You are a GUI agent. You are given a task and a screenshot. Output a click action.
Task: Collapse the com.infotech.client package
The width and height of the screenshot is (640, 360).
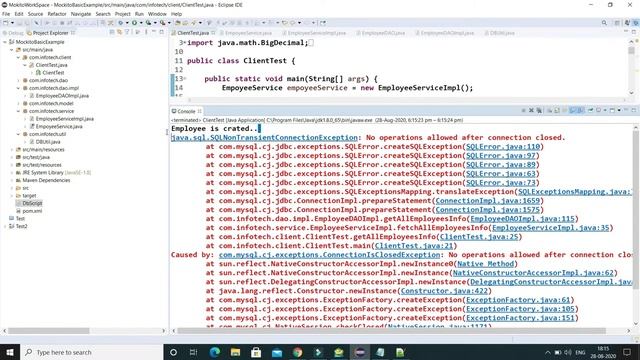point(18,58)
